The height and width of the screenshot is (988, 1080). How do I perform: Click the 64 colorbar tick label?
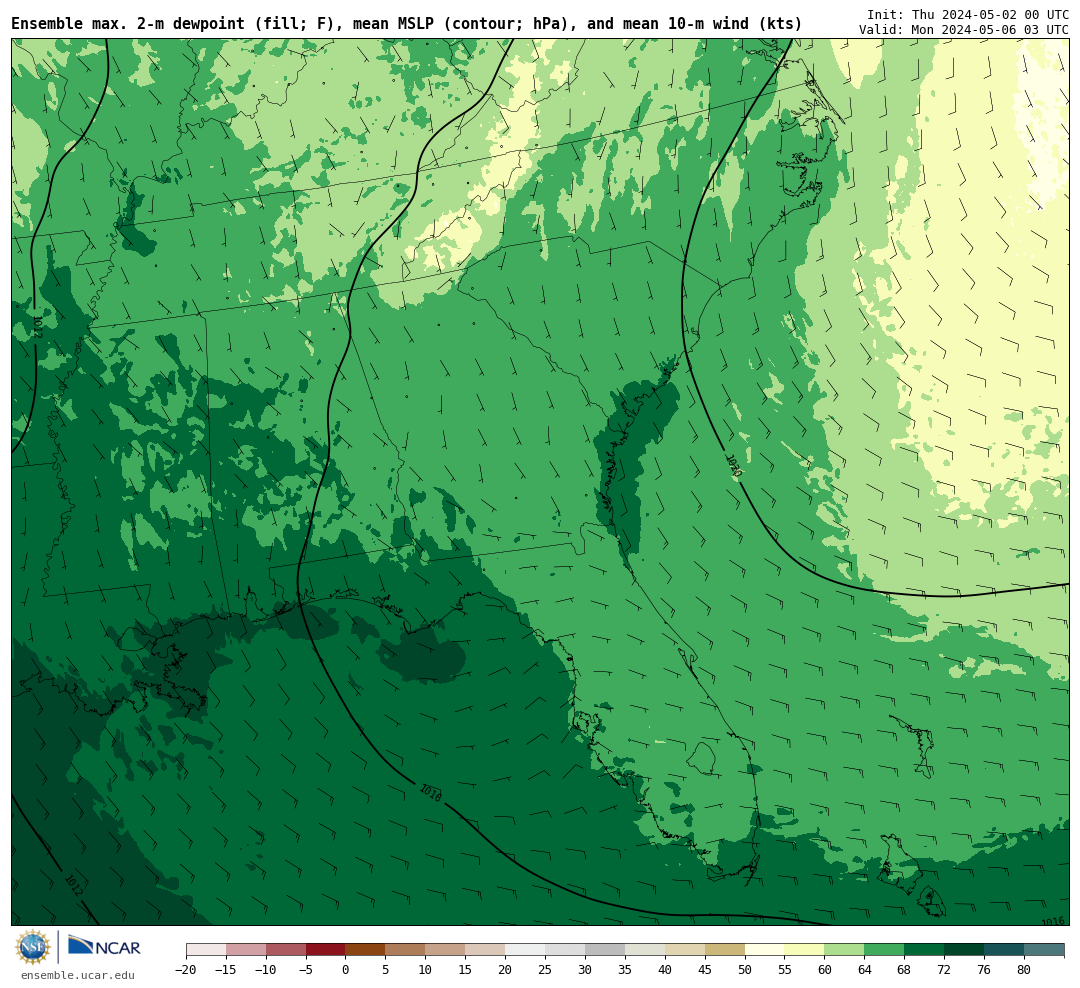(865, 970)
